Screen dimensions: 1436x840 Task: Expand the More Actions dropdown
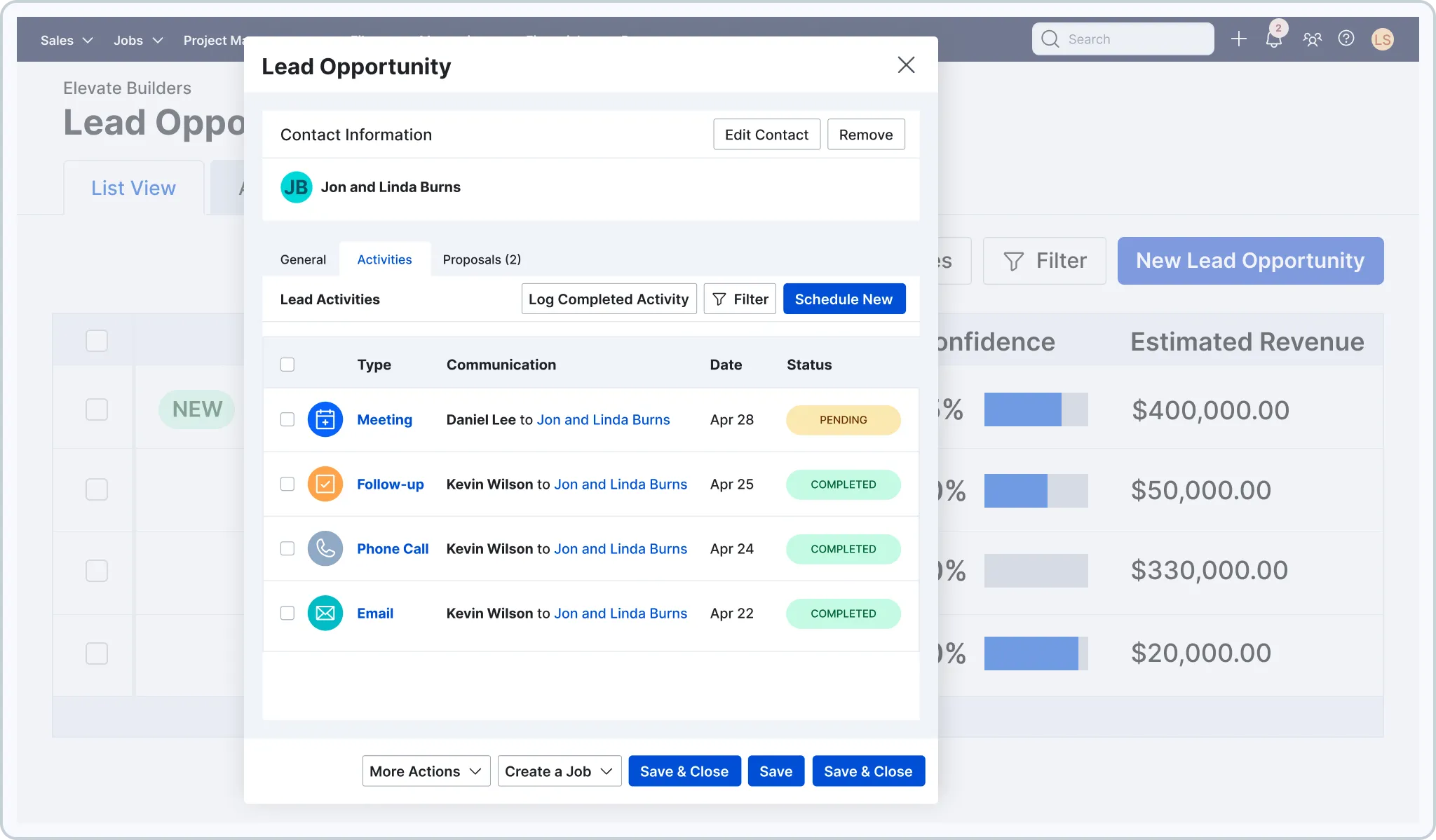click(x=426, y=771)
